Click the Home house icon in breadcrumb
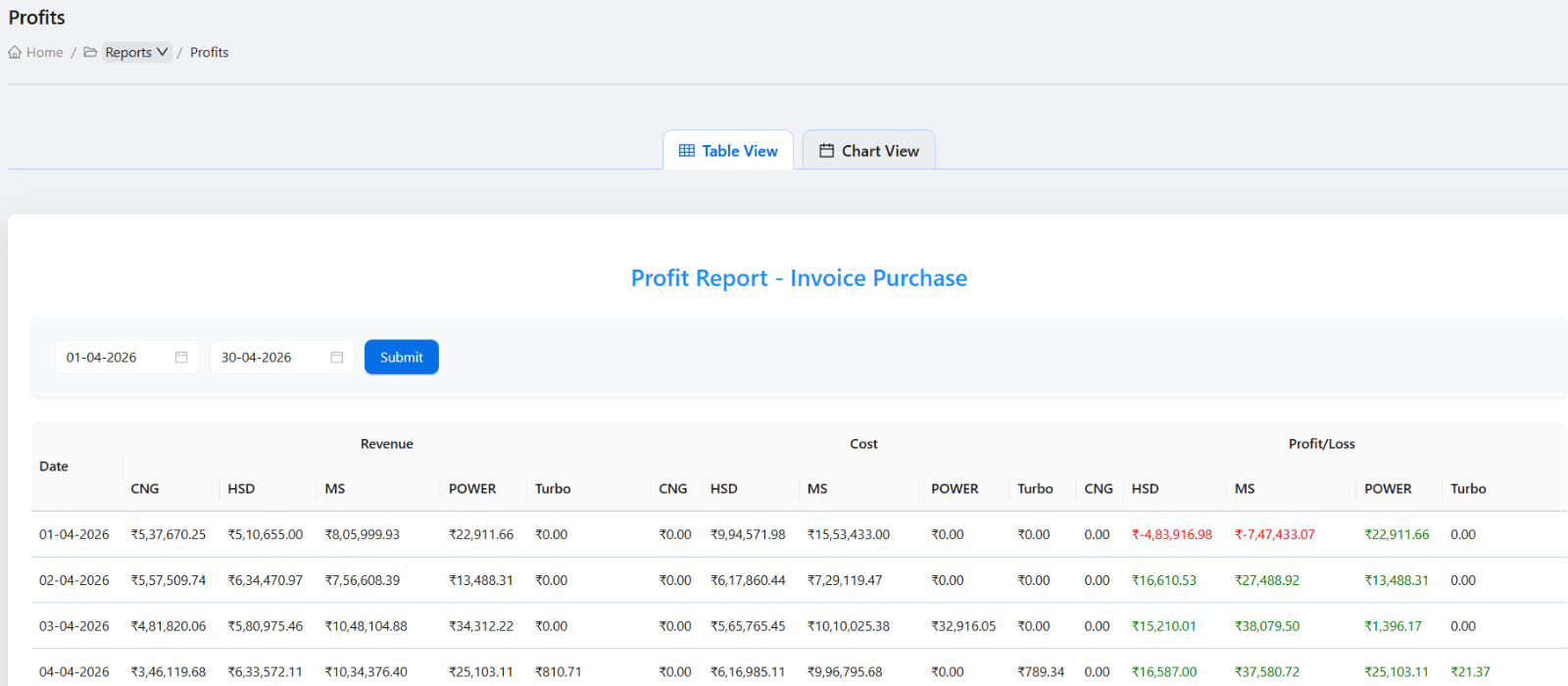The width and height of the screenshot is (1568, 686). point(15,52)
